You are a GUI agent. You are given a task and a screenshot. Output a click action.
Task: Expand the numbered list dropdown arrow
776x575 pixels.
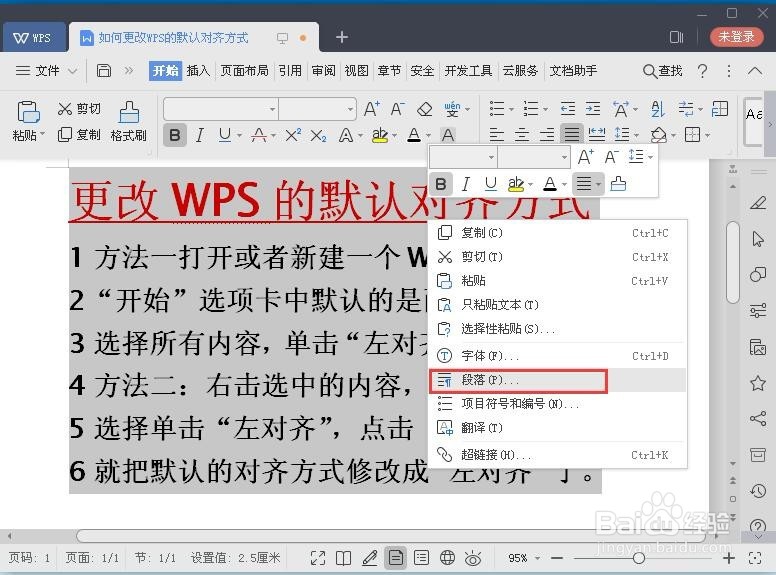point(545,109)
